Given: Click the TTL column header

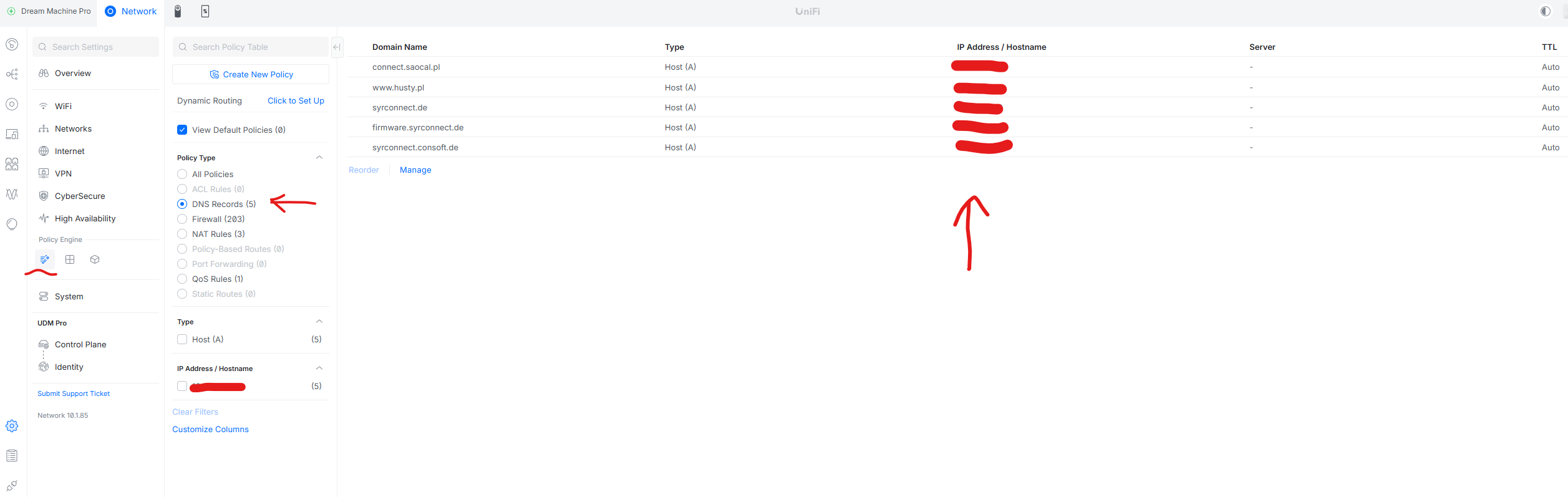Looking at the screenshot, I should pos(1549,47).
